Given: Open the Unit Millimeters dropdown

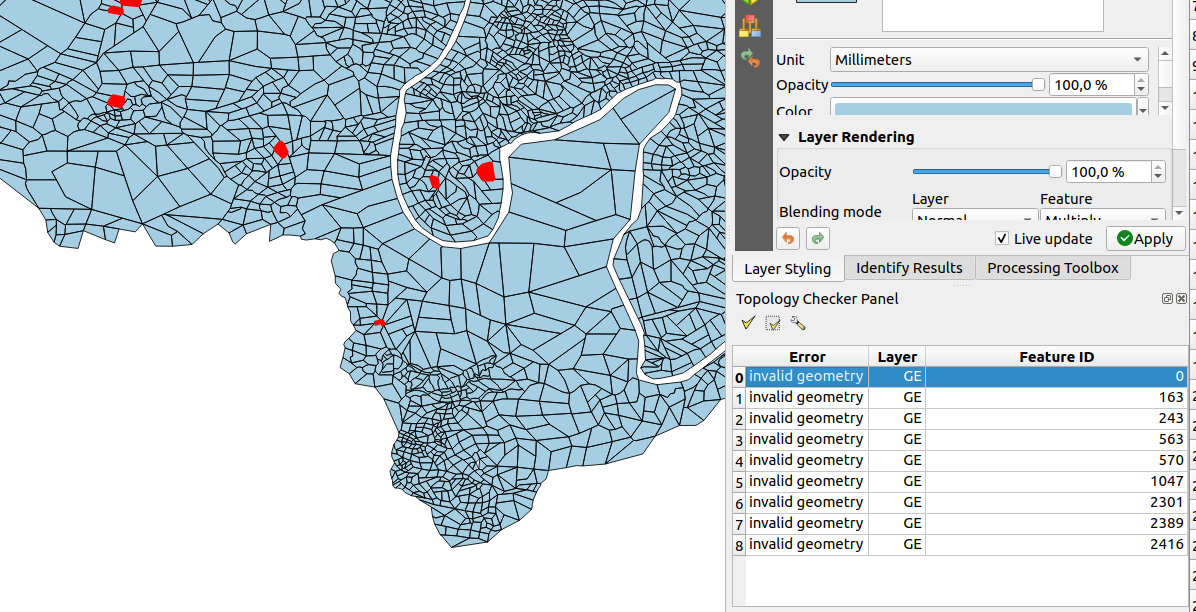Looking at the screenshot, I should tap(989, 60).
